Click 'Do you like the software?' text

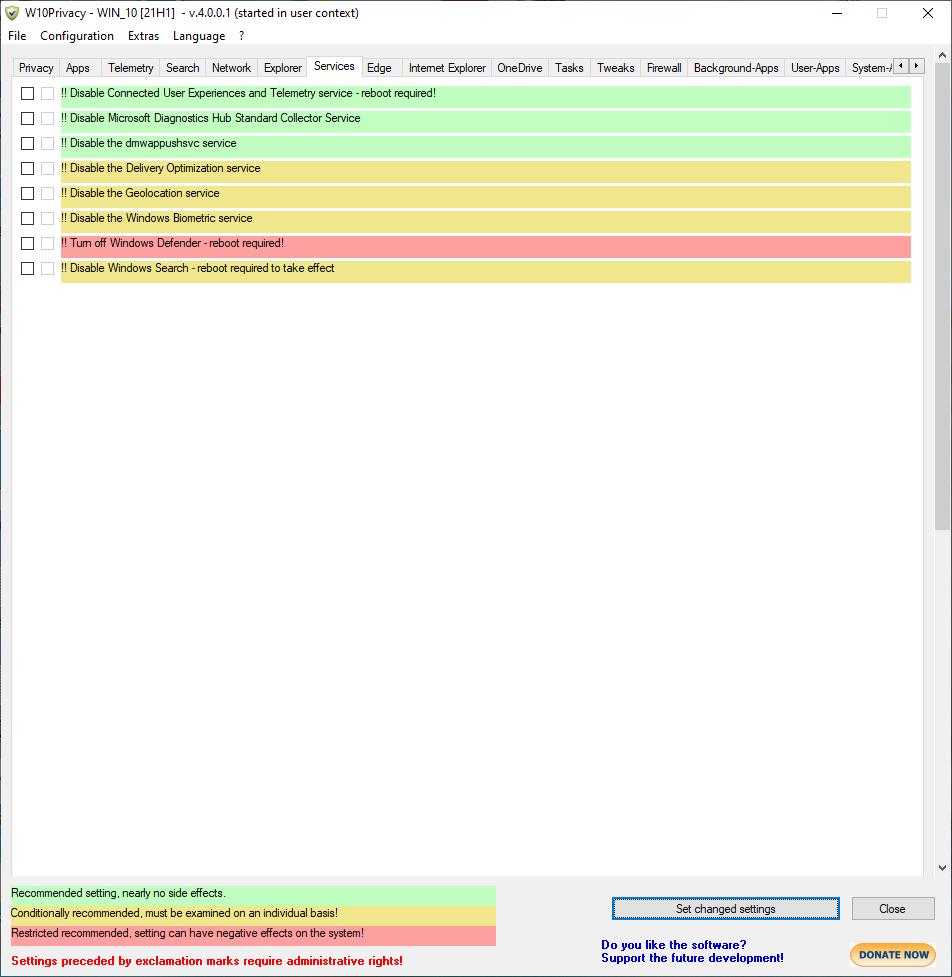(674, 945)
